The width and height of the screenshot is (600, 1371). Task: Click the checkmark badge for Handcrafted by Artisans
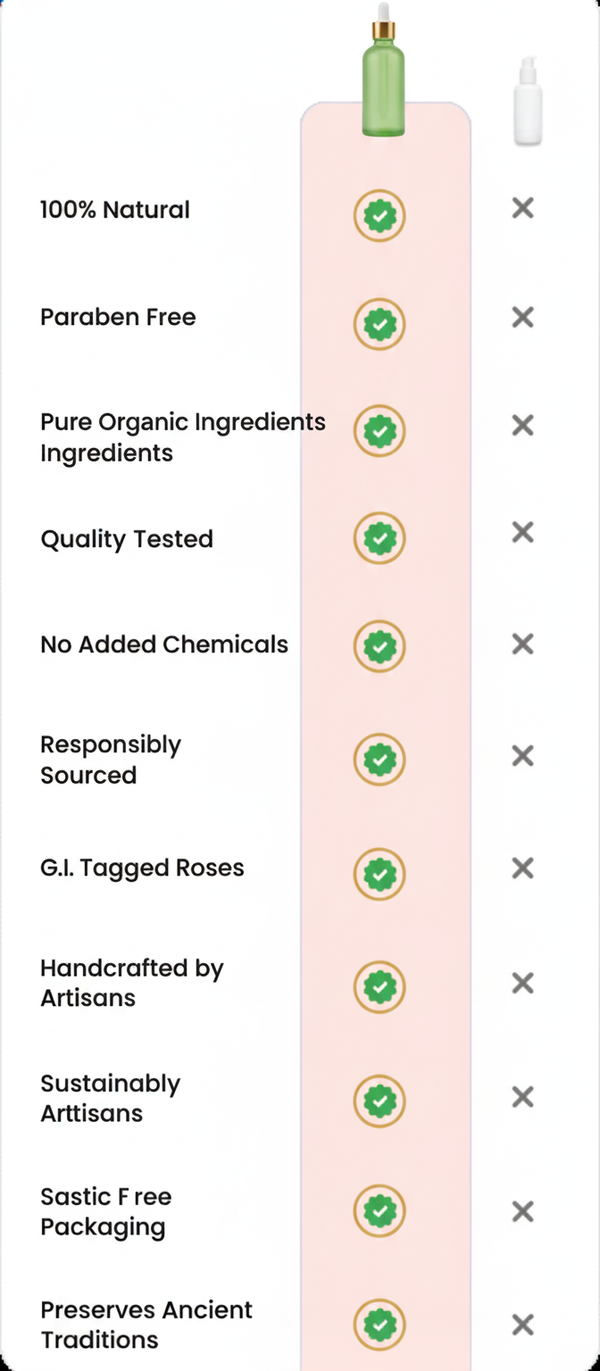click(x=379, y=988)
